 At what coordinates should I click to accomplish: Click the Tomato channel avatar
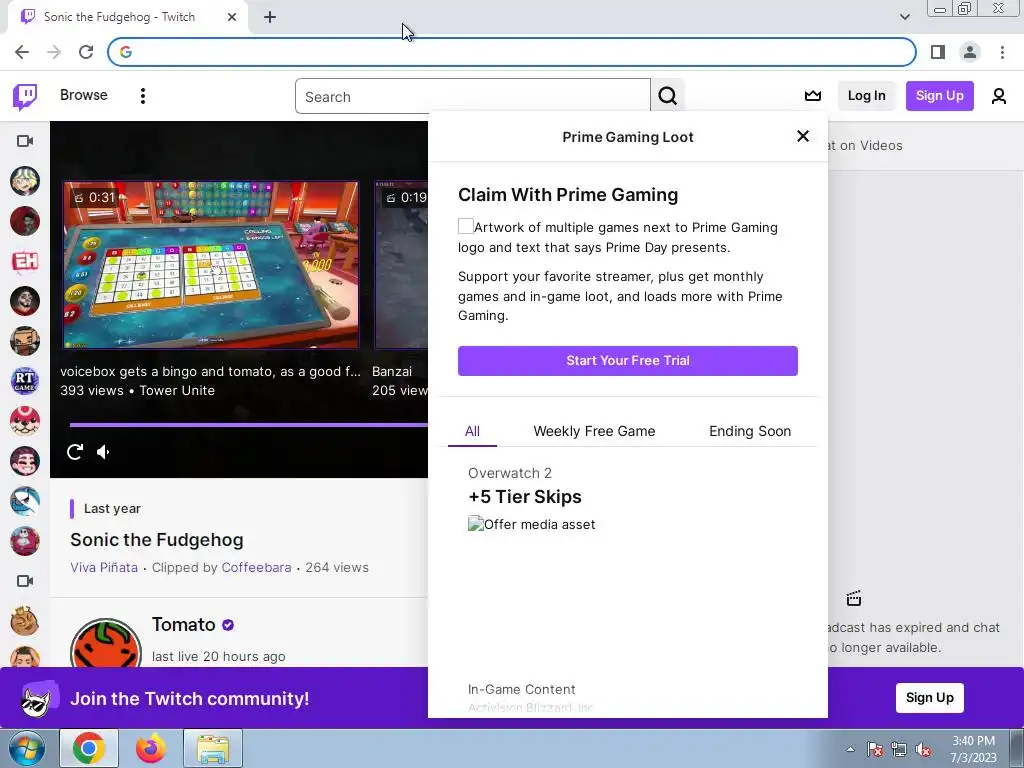click(x=106, y=643)
